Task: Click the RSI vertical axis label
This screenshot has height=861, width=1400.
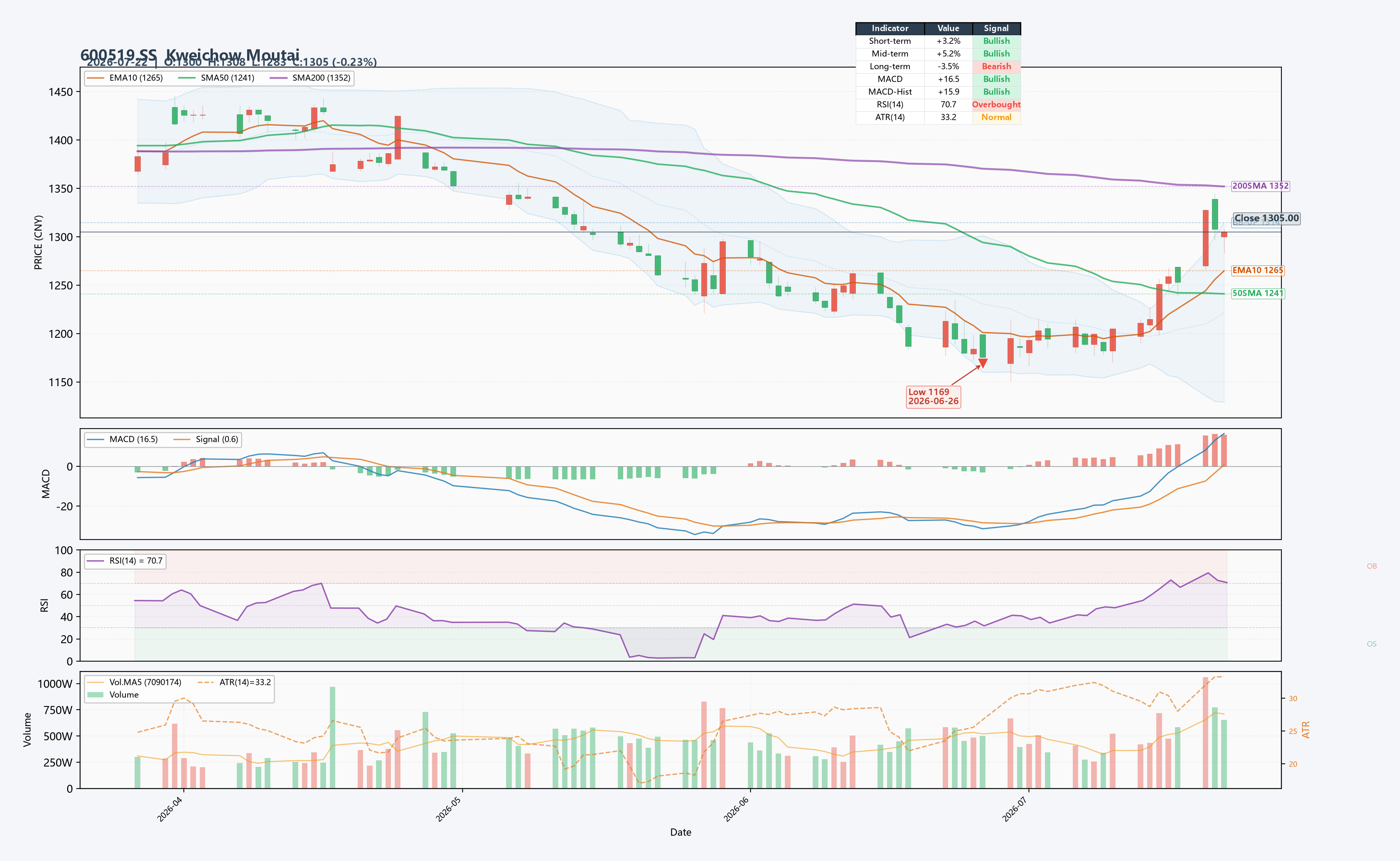Action: [x=44, y=605]
